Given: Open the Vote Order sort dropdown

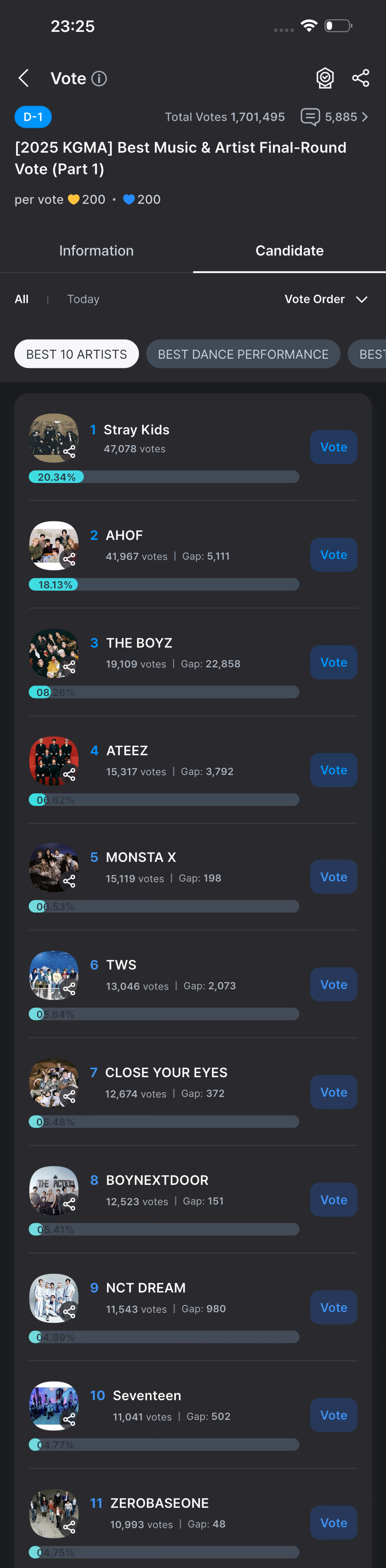Looking at the screenshot, I should 326,299.
